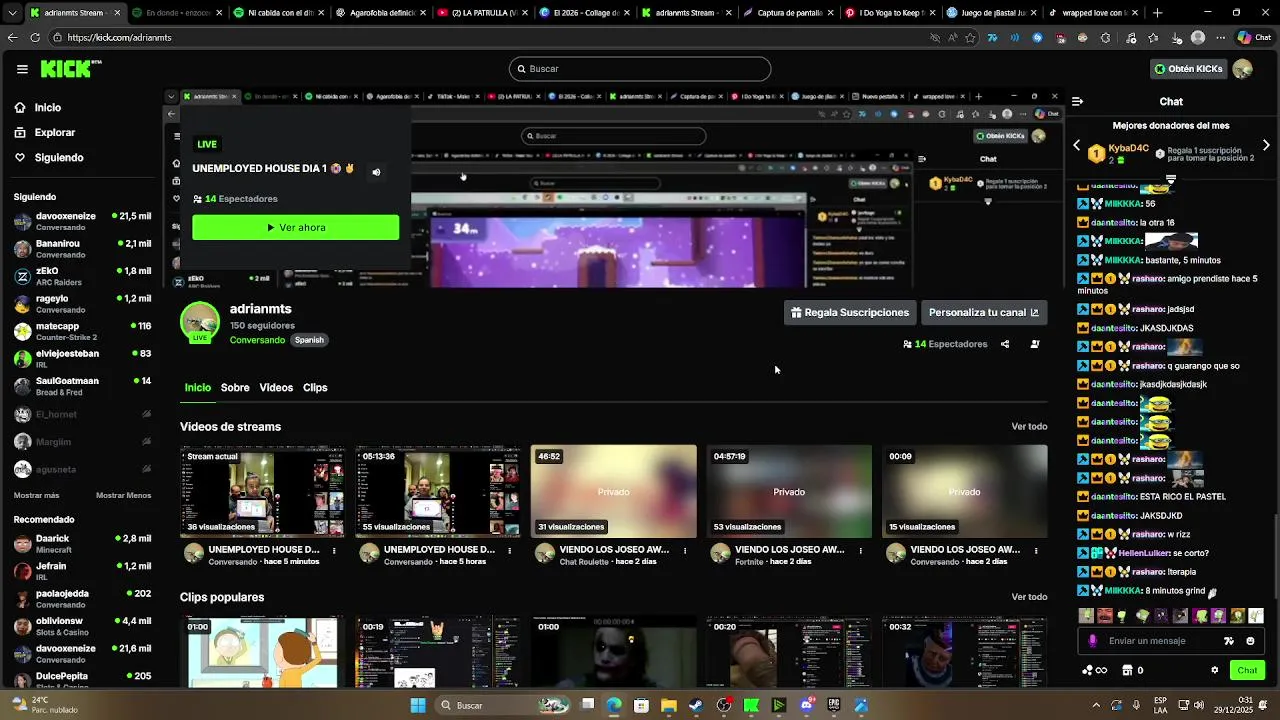This screenshot has width=1280, height=720.
Task: Open the Windows Start menu
Action: (x=418, y=705)
